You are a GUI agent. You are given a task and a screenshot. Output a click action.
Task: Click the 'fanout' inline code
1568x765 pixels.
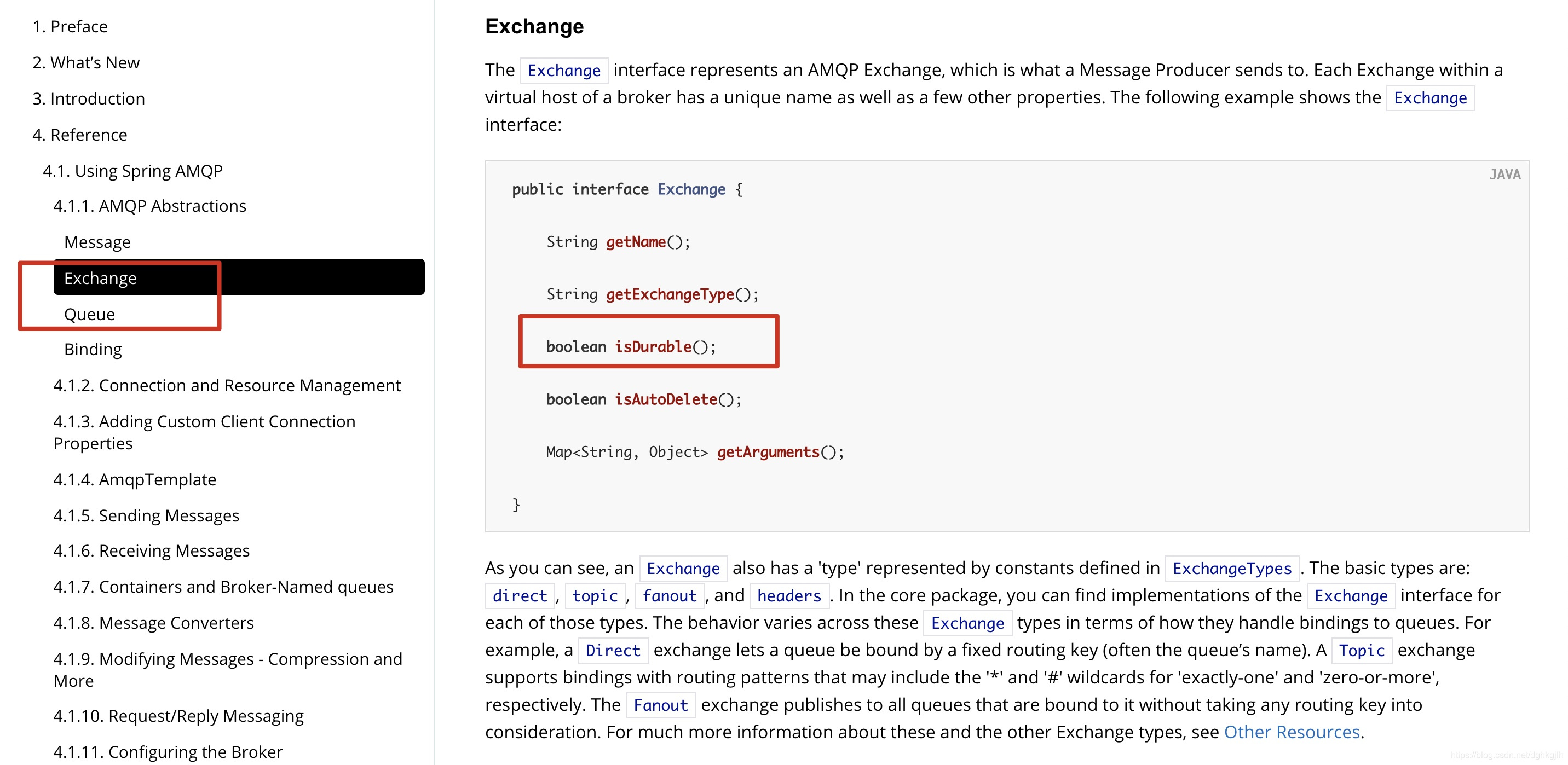670,596
